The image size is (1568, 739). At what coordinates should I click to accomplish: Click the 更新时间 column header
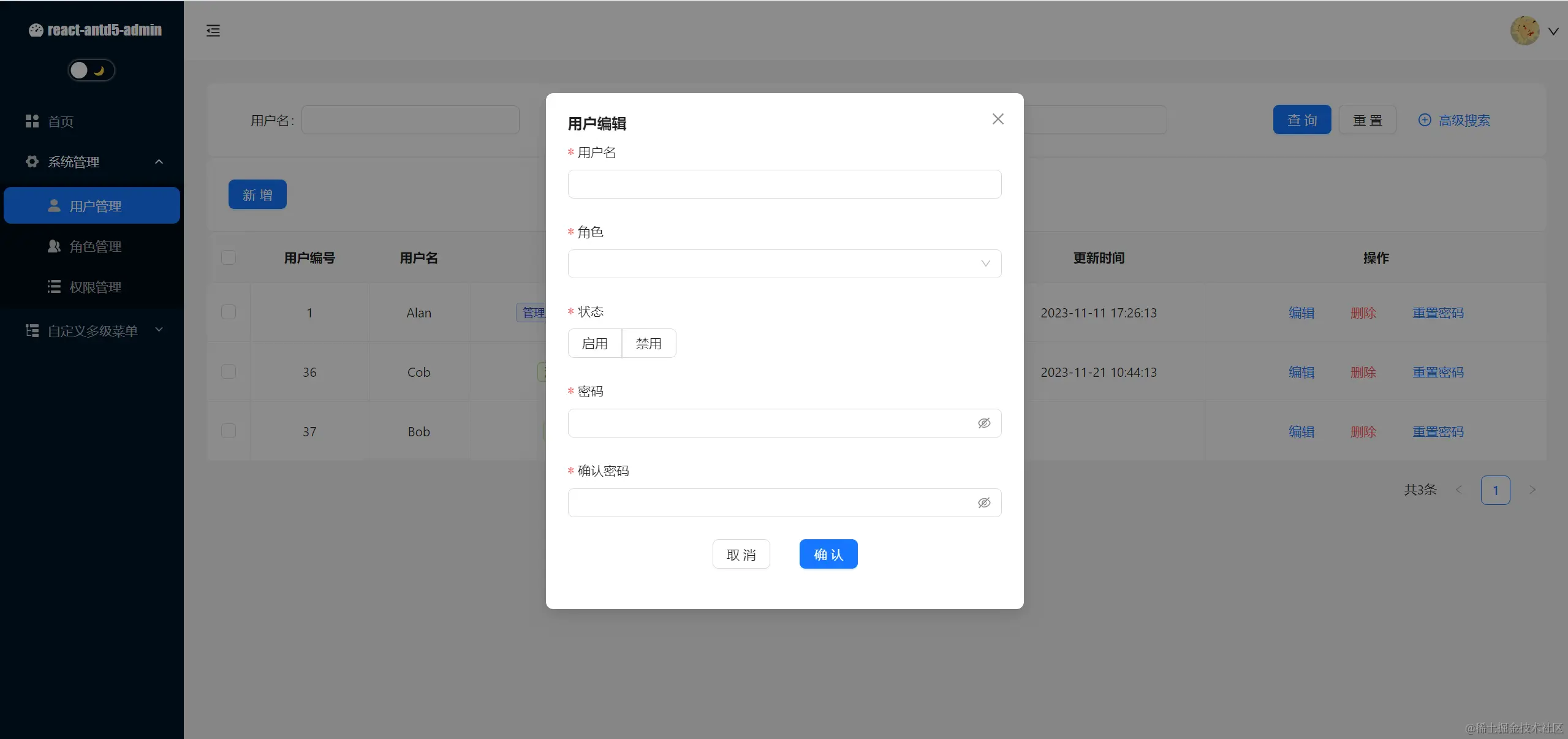click(1099, 258)
